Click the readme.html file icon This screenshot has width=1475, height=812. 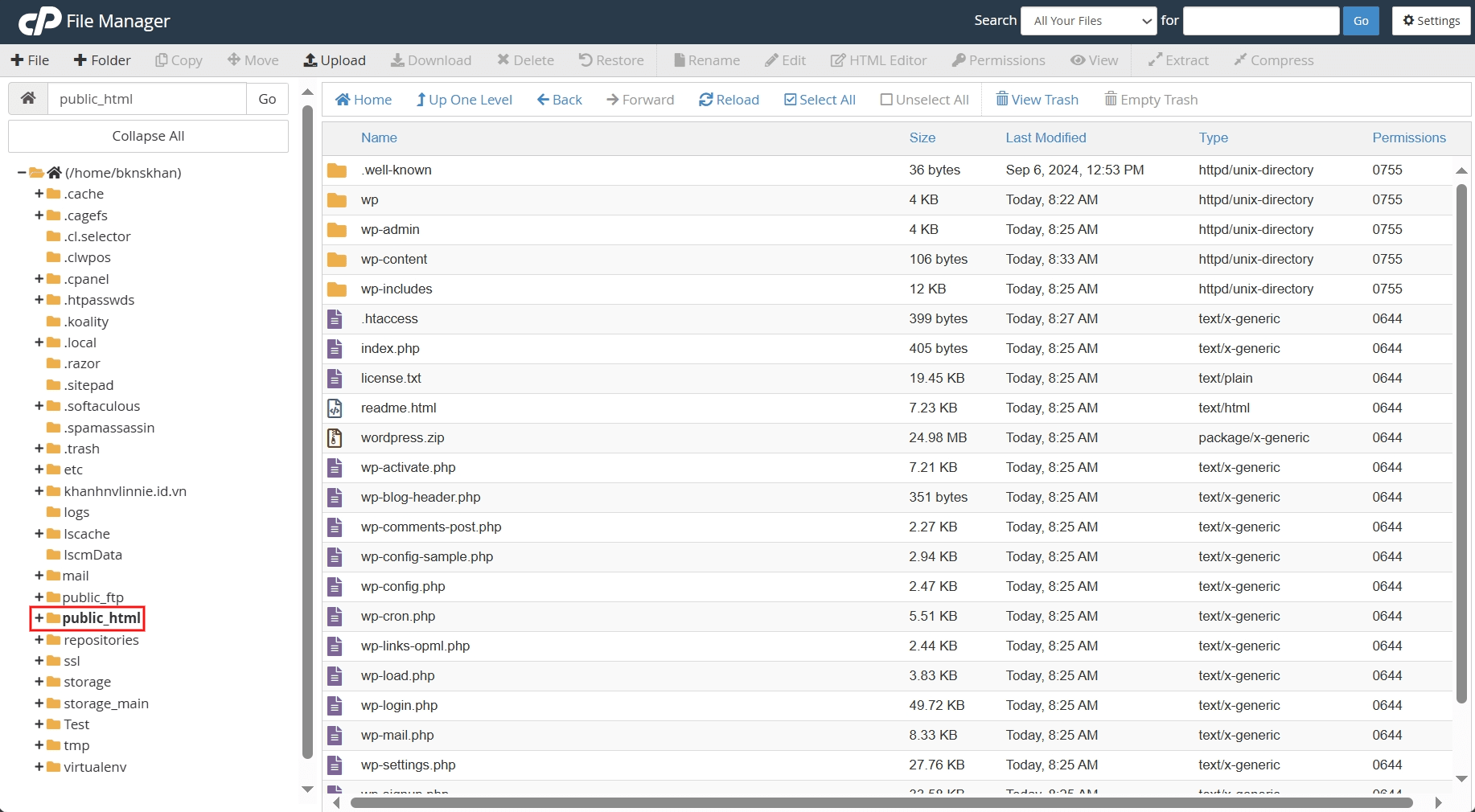click(x=335, y=408)
